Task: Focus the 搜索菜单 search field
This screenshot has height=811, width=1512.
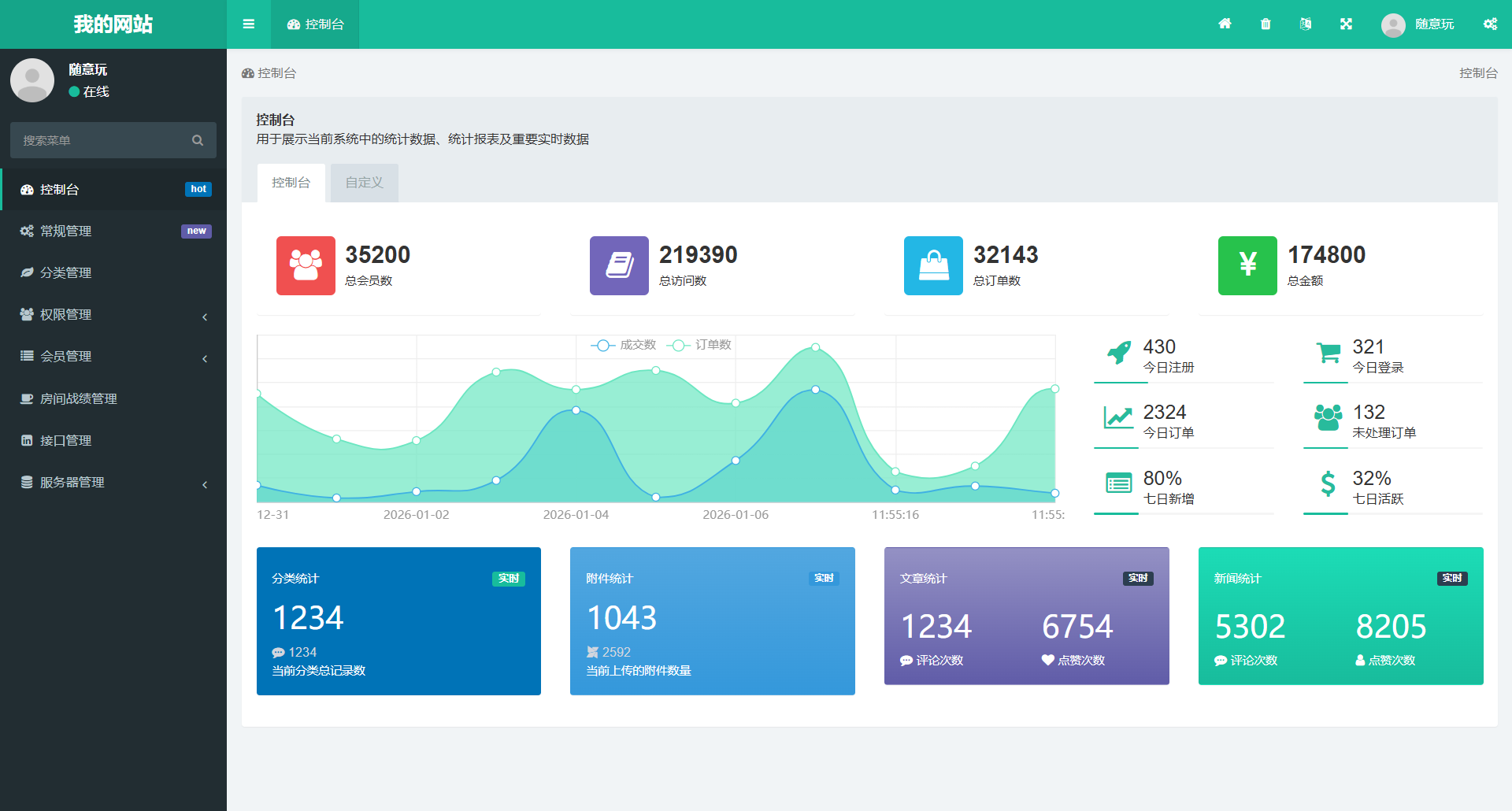Action: 102,140
